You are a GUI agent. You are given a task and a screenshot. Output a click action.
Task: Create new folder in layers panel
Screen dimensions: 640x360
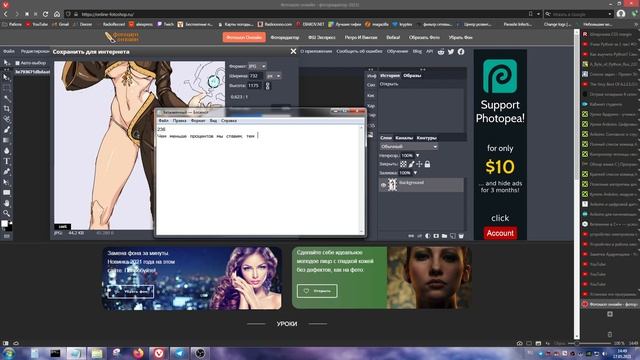444,236
